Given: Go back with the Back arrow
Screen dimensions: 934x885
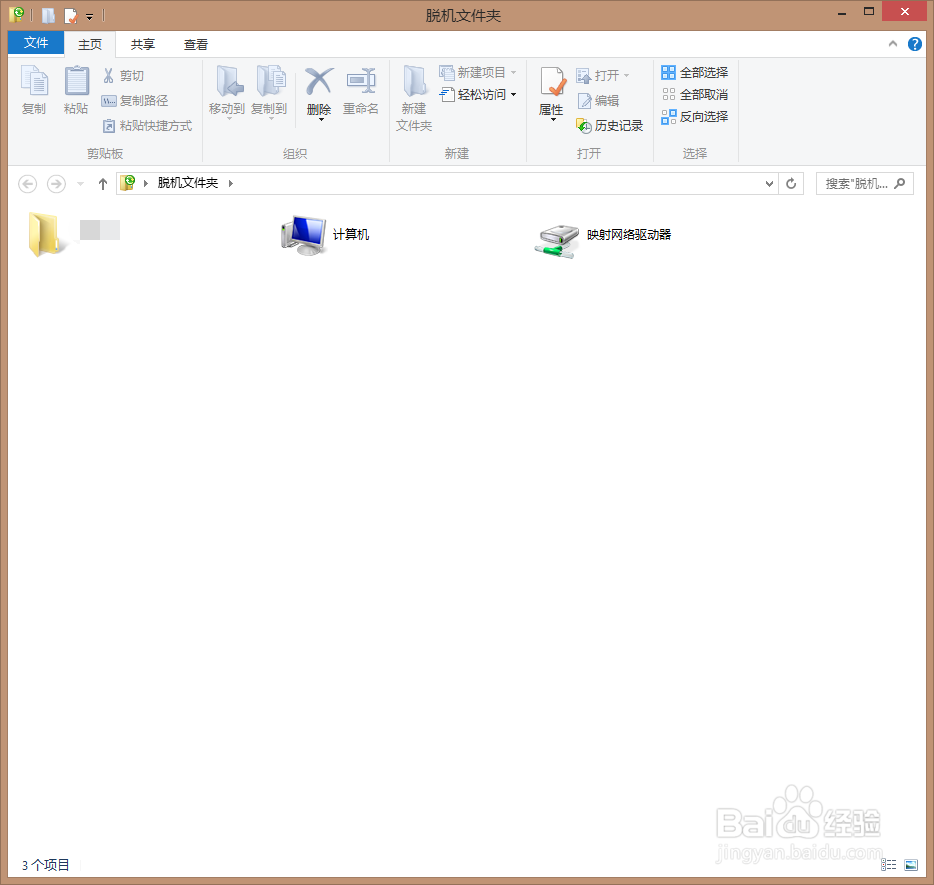Looking at the screenshot, I should [x=27, y=183].
